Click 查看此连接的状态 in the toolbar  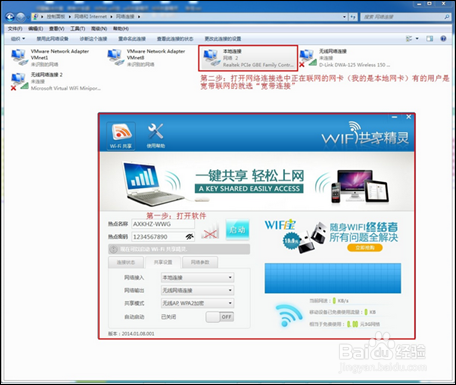(175, 39)
